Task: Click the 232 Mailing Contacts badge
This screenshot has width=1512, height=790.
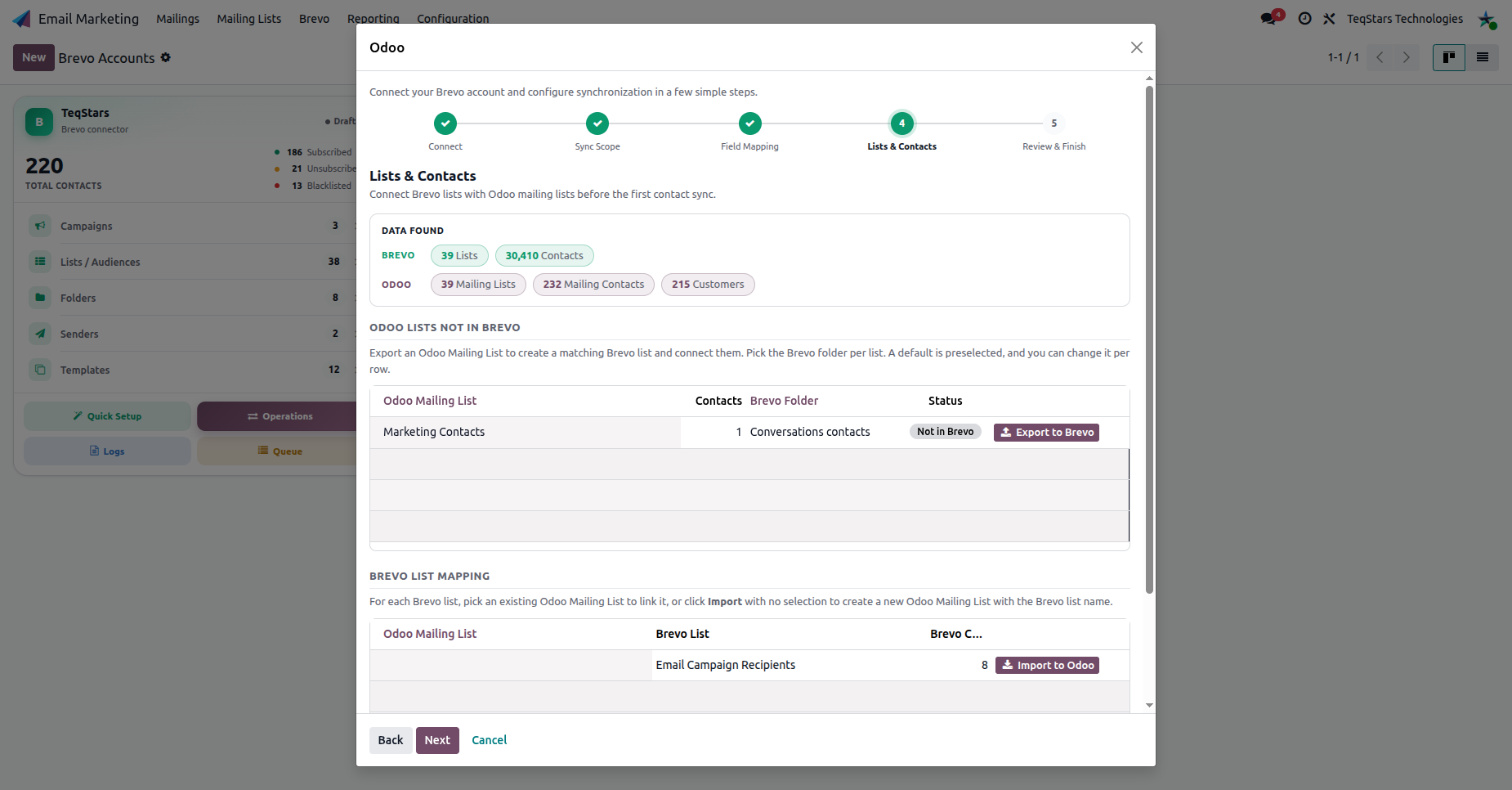Action: pyautogui.click(x=593, y=285)
